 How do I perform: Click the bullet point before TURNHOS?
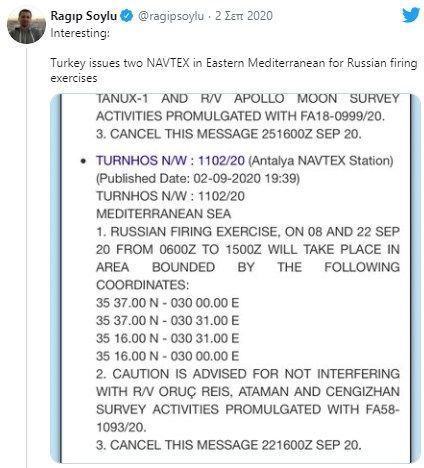[83, 161]
